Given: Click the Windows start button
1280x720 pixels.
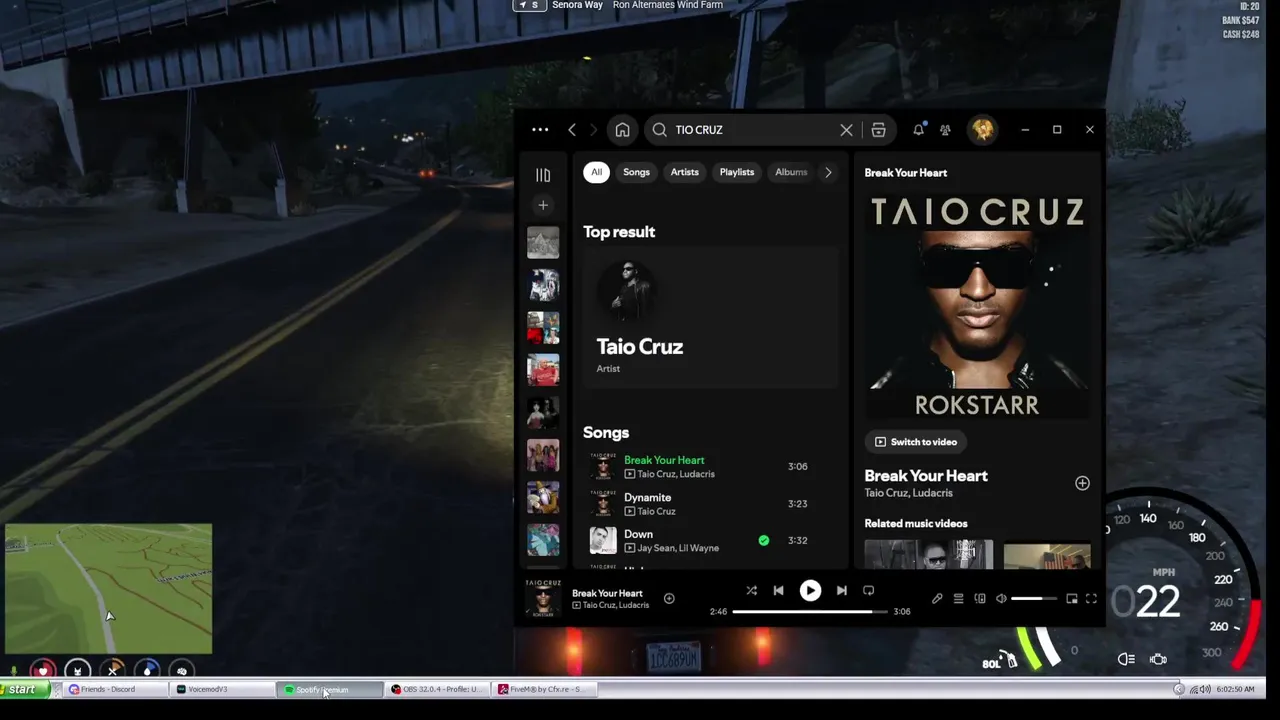Looking at the screenshot, I should coord(23,689).
